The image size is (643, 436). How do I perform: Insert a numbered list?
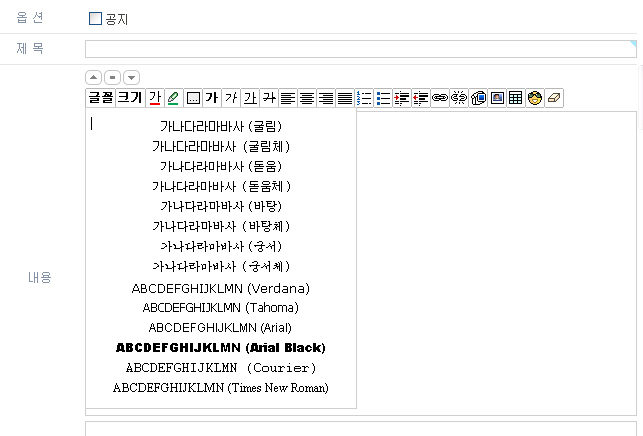364,98
